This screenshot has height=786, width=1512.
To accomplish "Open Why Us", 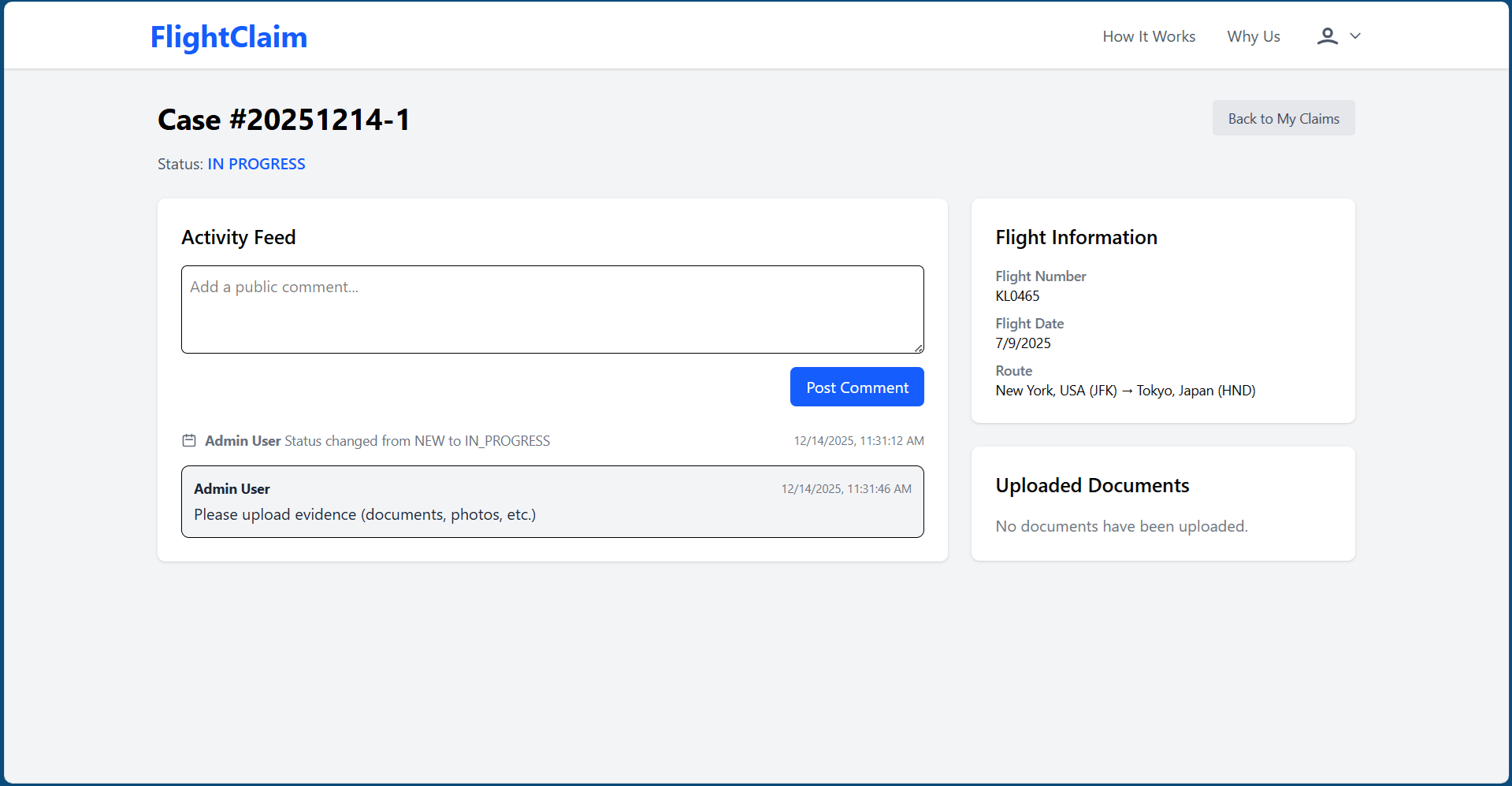I will (1253, 36).
